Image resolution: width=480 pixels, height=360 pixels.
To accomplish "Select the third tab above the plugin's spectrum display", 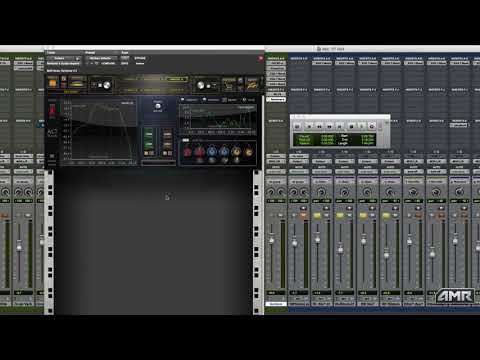I will point(230,100).
